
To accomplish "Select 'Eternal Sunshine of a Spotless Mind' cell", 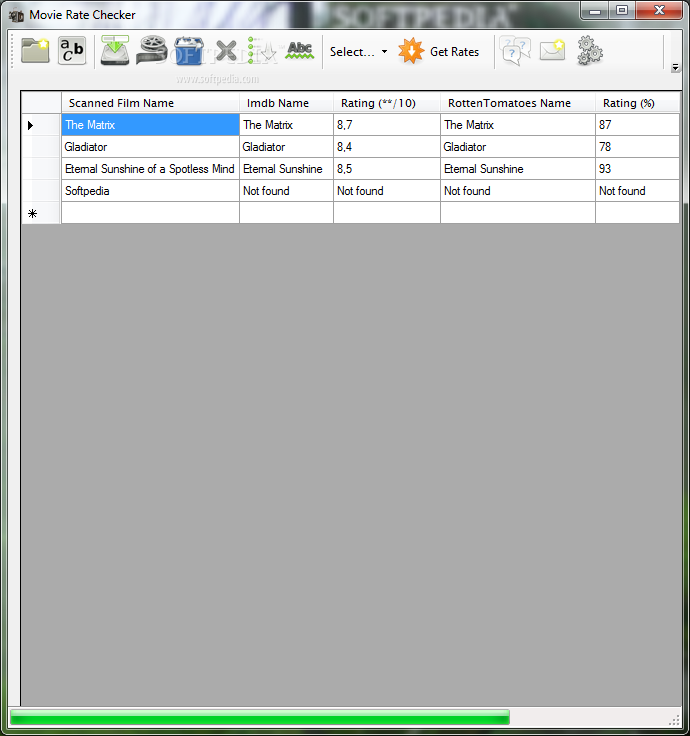I will 150,169.
